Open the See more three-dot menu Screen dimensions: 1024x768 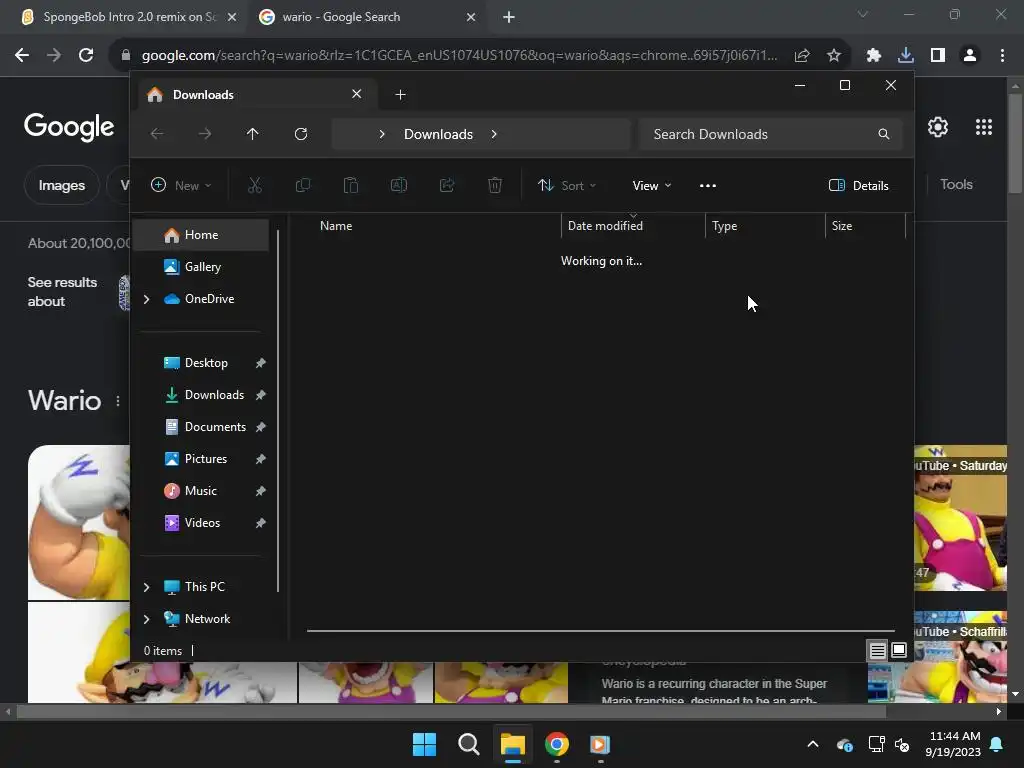pos(708,185)
